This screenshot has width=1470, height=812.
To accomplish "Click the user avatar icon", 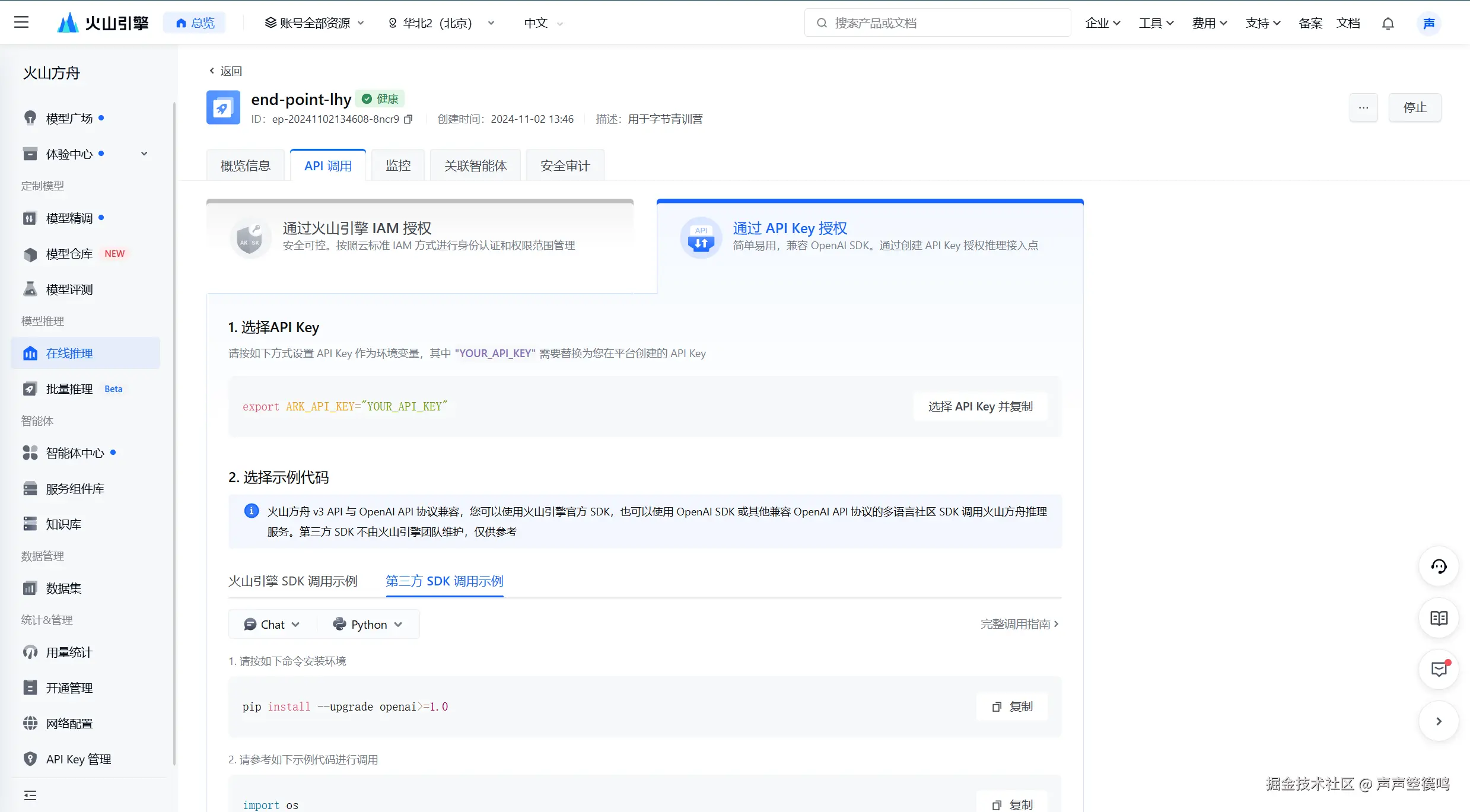I will pos(1428,23).
